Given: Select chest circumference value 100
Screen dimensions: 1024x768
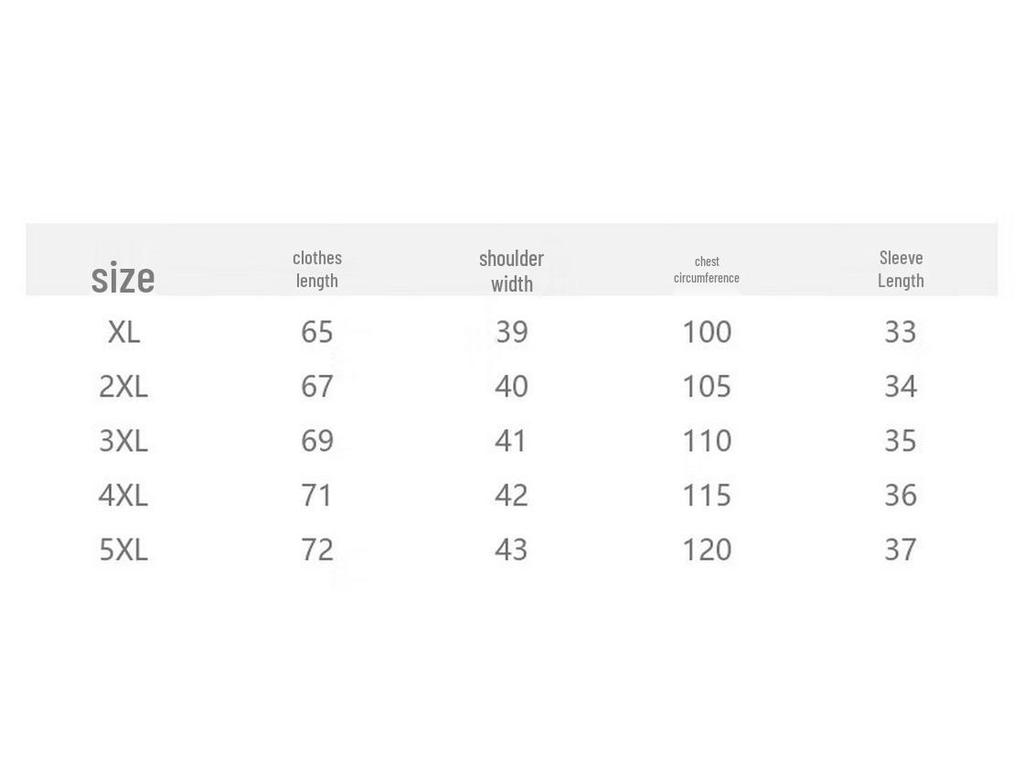Looking at the screenshot, I should (x=706, y=332).
